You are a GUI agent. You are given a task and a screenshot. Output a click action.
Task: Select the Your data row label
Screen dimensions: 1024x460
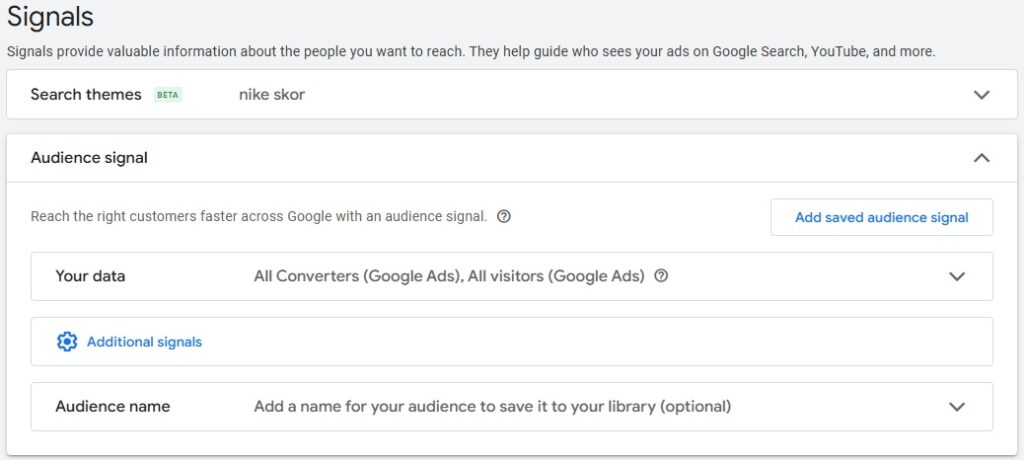90,276
